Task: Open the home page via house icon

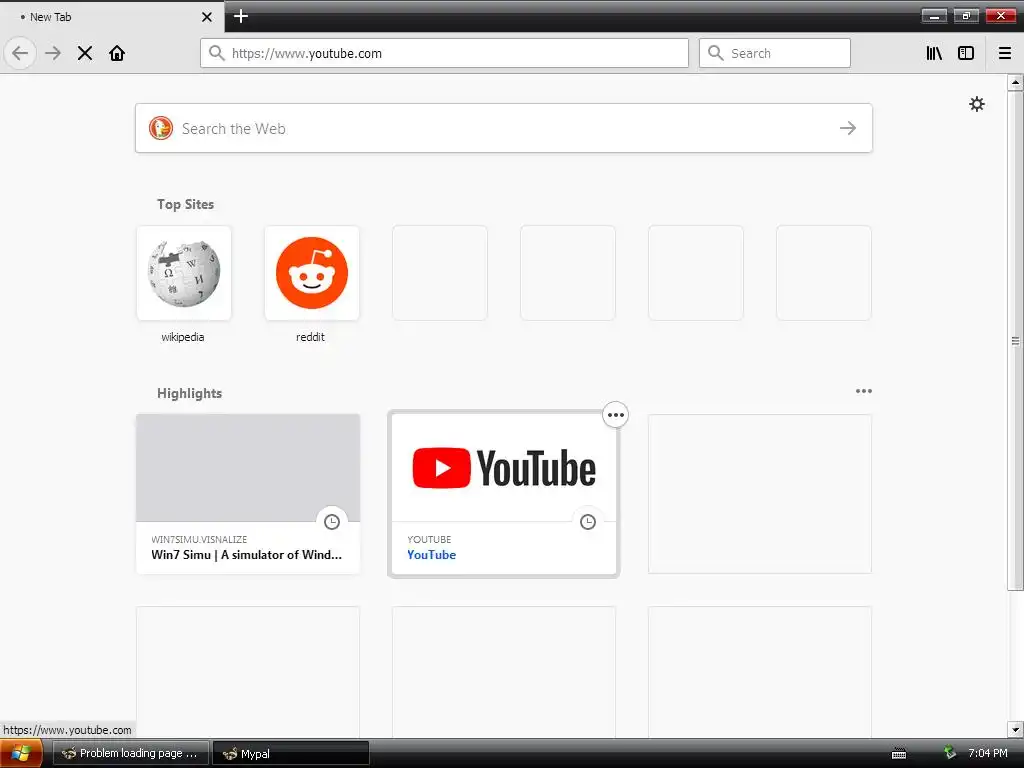Action: (x=117, y=53)
